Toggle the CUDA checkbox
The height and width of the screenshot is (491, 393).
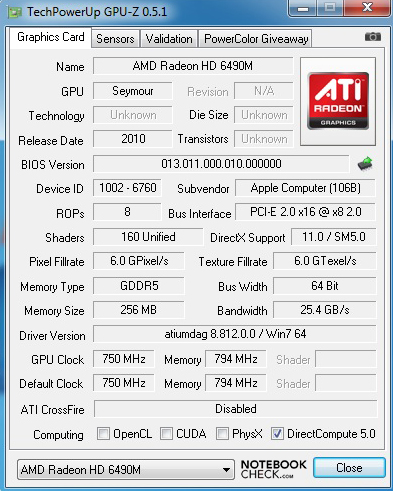pyautogui.click(x=166, y=434)
